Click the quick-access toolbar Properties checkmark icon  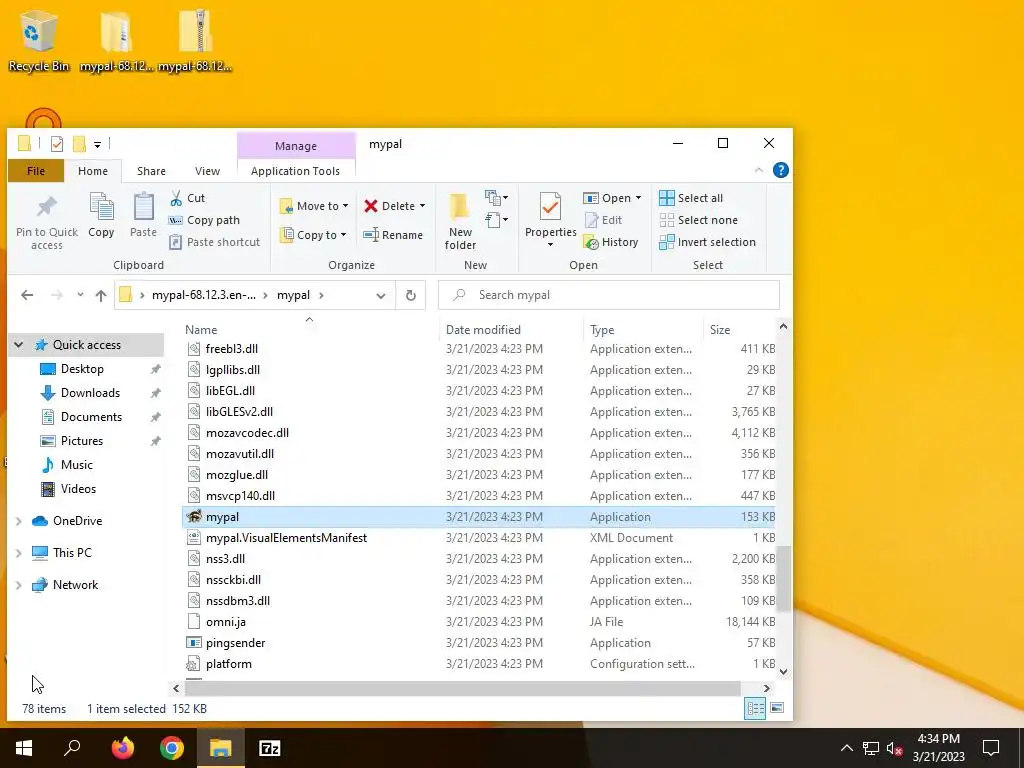click(x=57, y=144)
